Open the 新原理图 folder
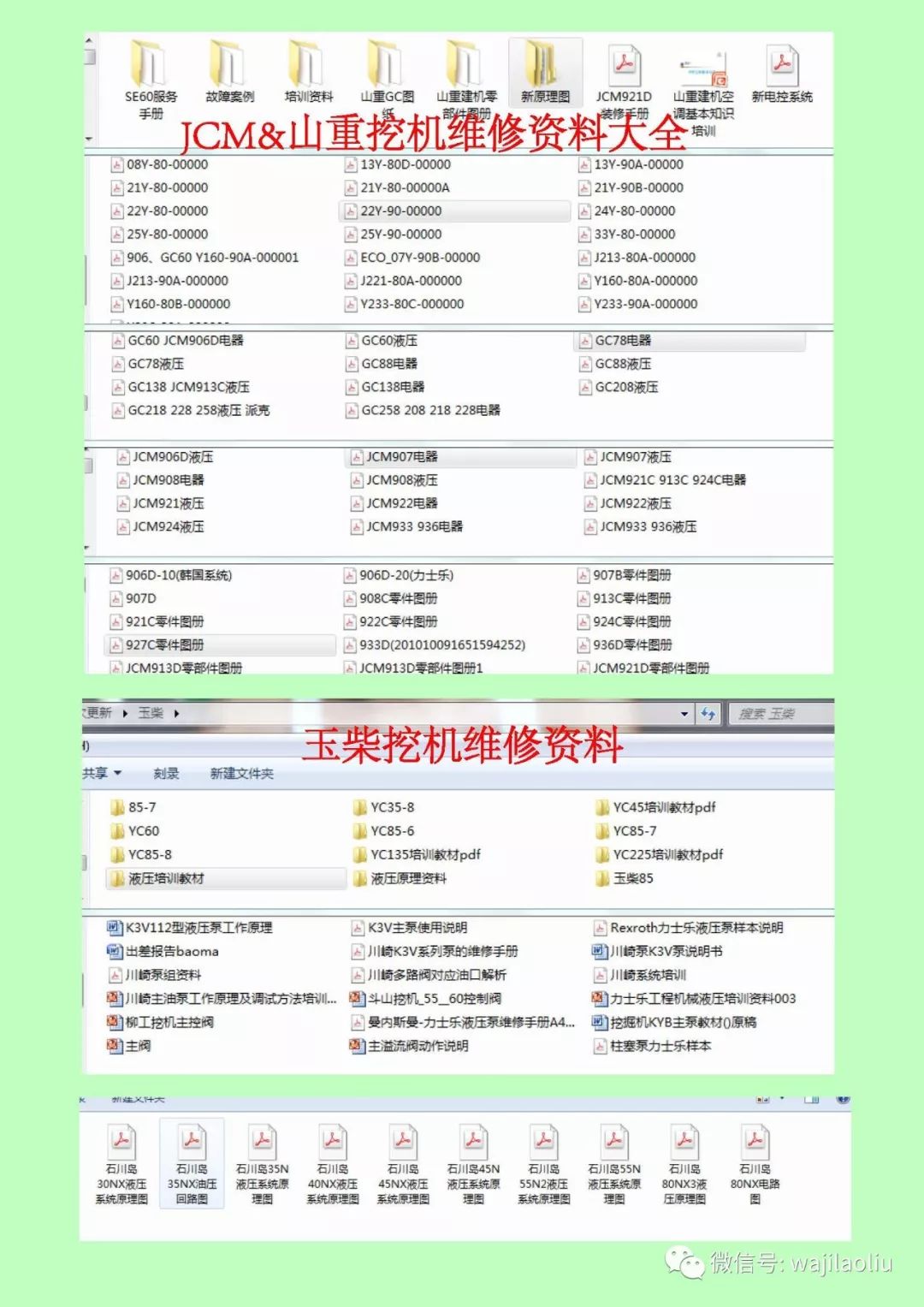Viewport: 924px width, 1307px height. click(544, 64)
